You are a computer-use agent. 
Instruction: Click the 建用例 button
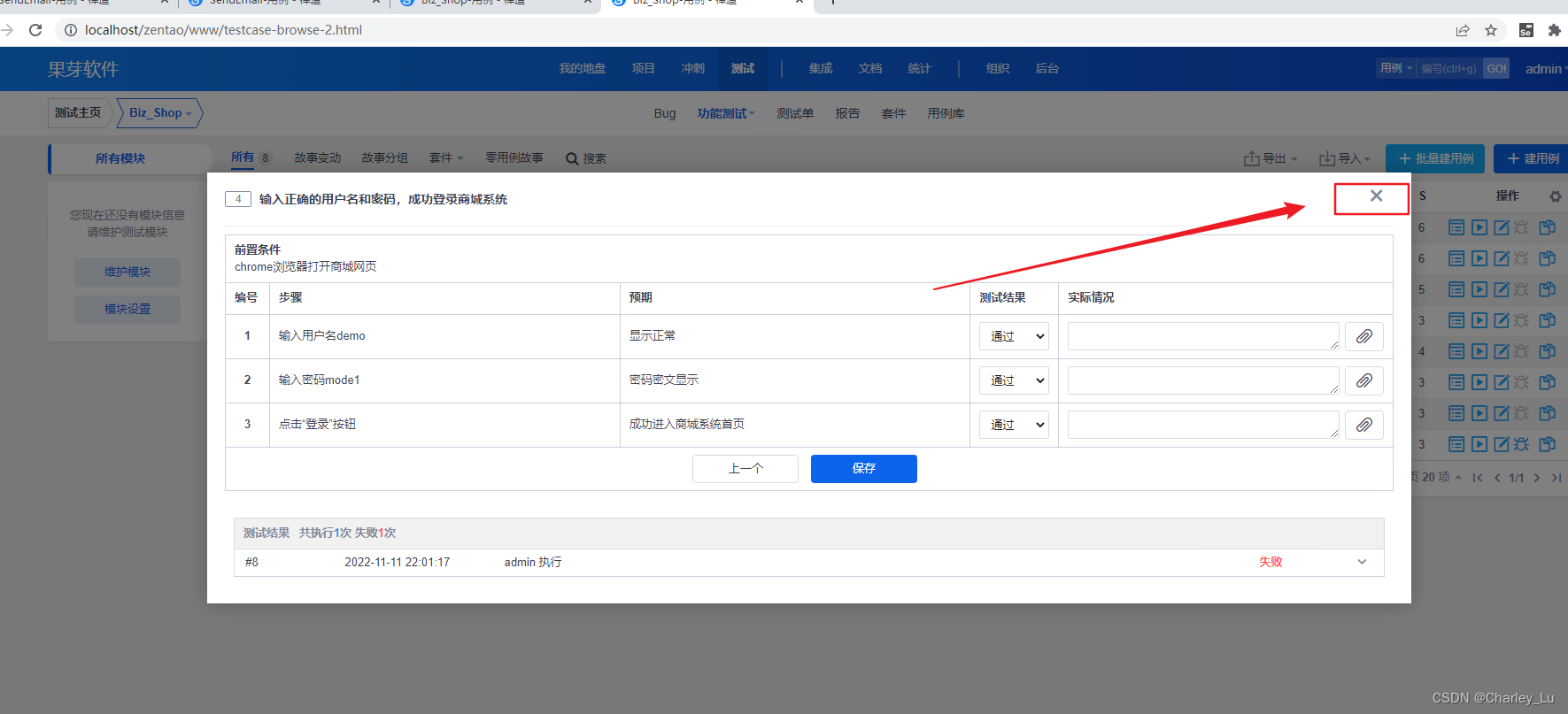tap(1533, 158)
